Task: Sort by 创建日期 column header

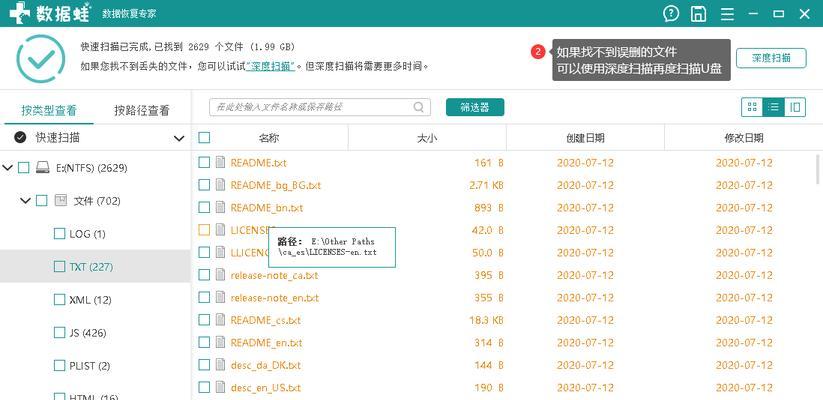Action: tap(585, 138)
